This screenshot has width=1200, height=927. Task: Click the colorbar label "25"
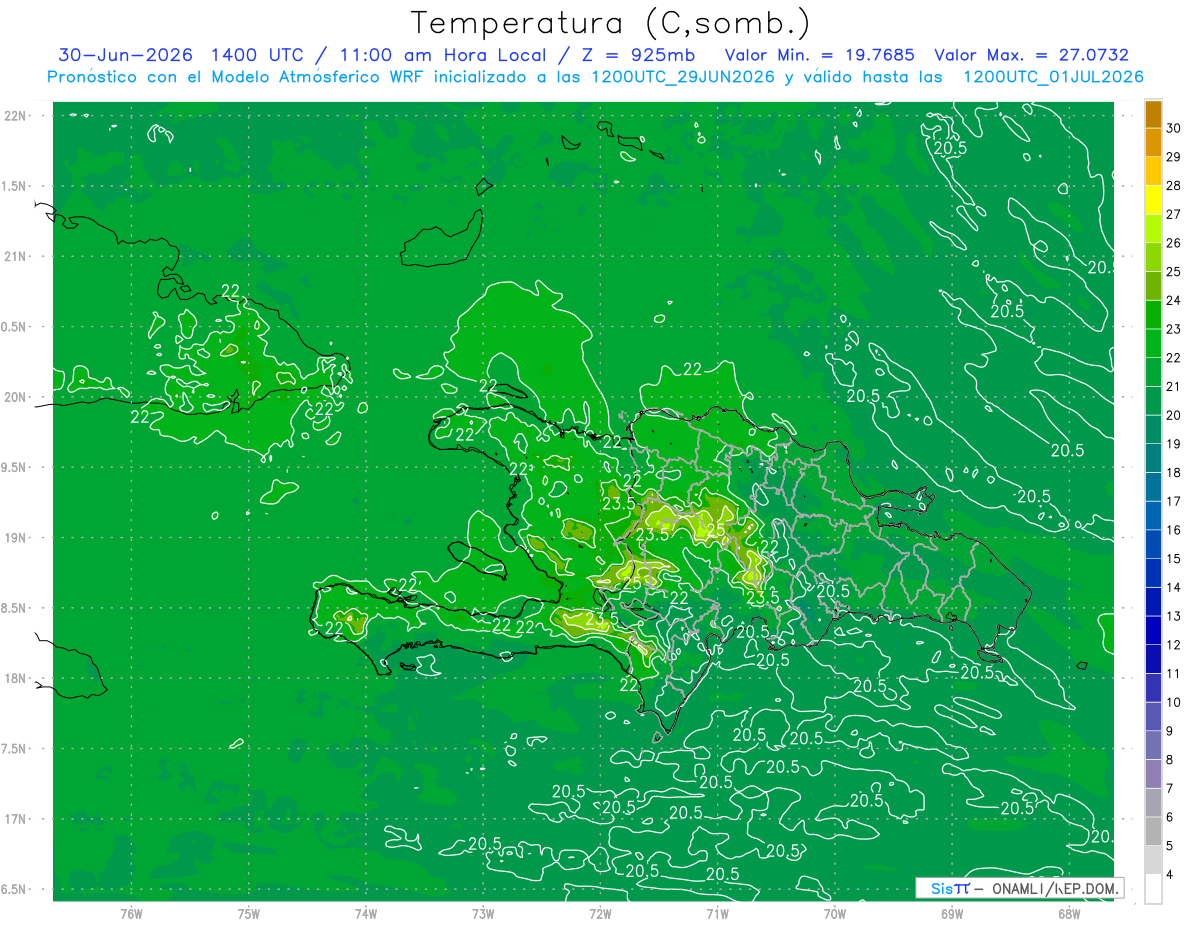click(x=1174, y=272)
